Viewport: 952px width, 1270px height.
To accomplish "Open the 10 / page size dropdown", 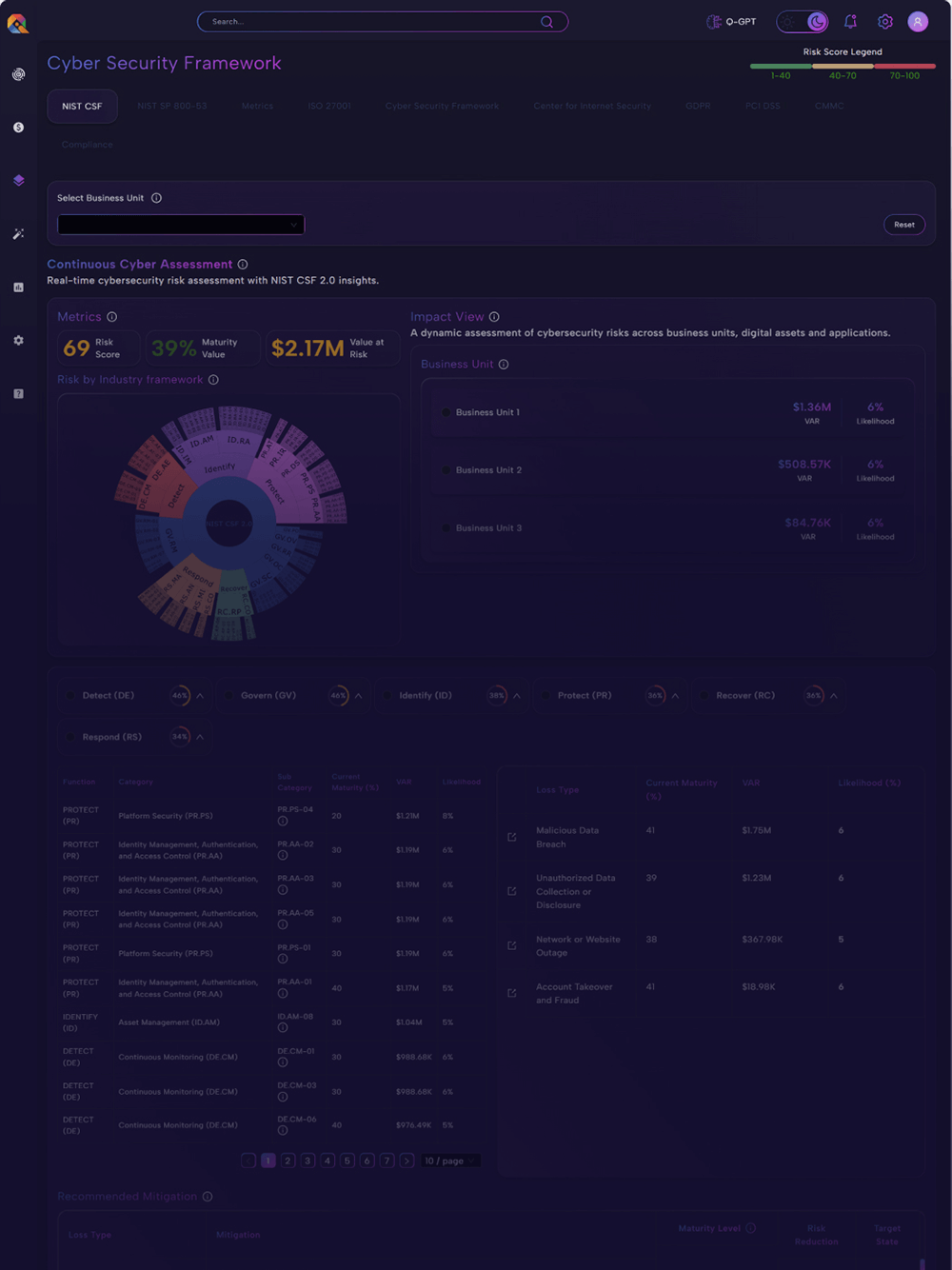I will pos(450,1161).
